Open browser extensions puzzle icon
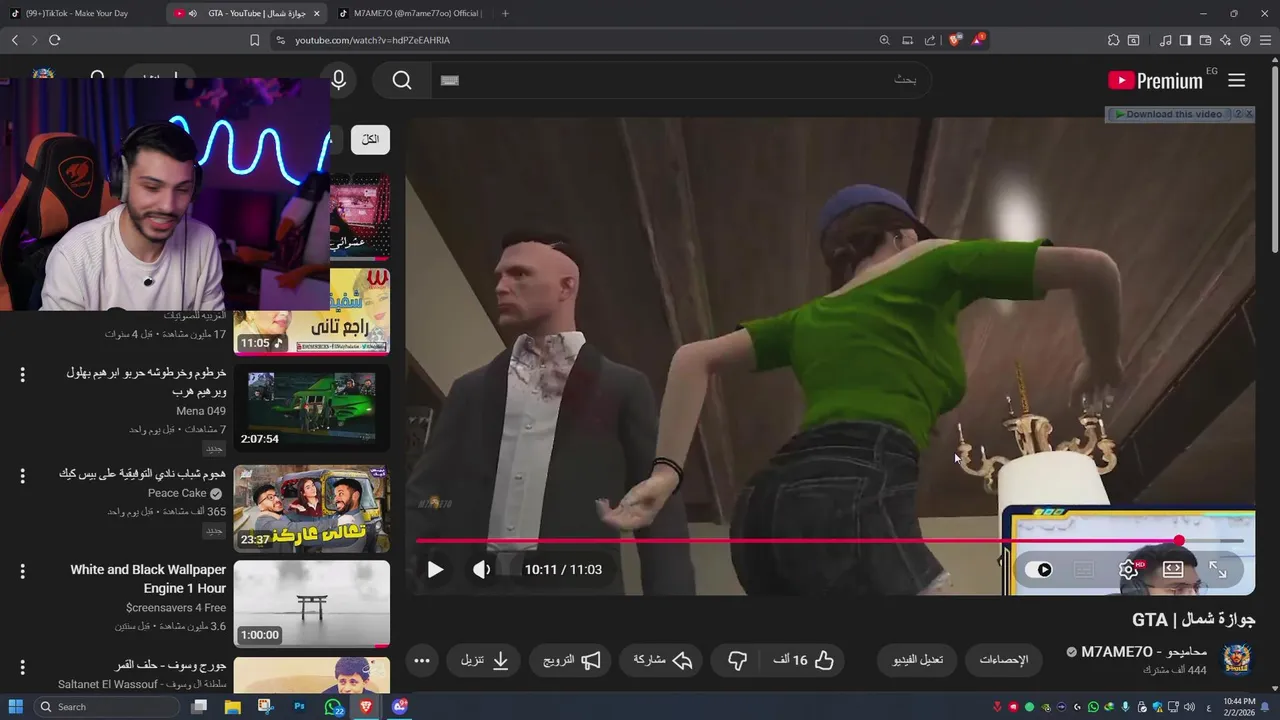Image resolution: width=1280 pixels, height=720 pixels. (x=1113, y=40)
